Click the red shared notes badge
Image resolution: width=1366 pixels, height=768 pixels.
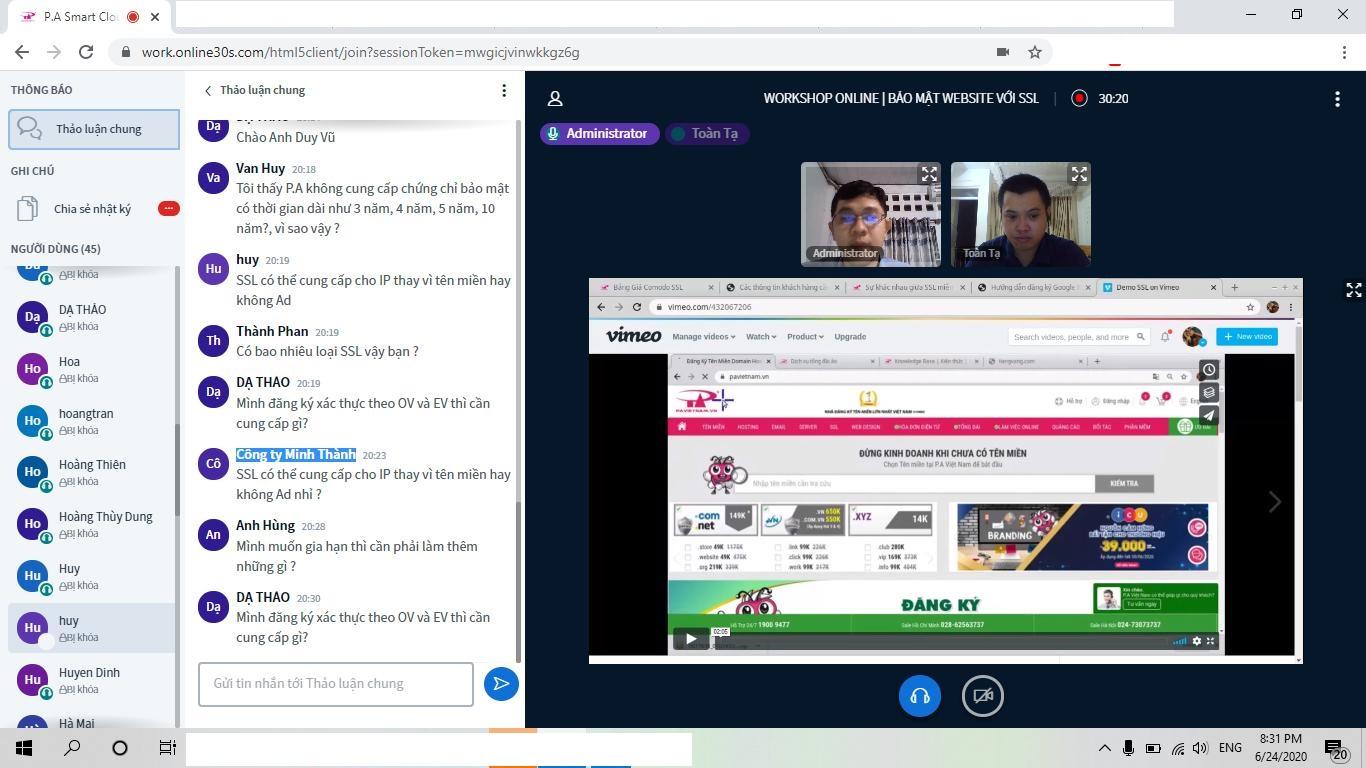click(168, 208)
